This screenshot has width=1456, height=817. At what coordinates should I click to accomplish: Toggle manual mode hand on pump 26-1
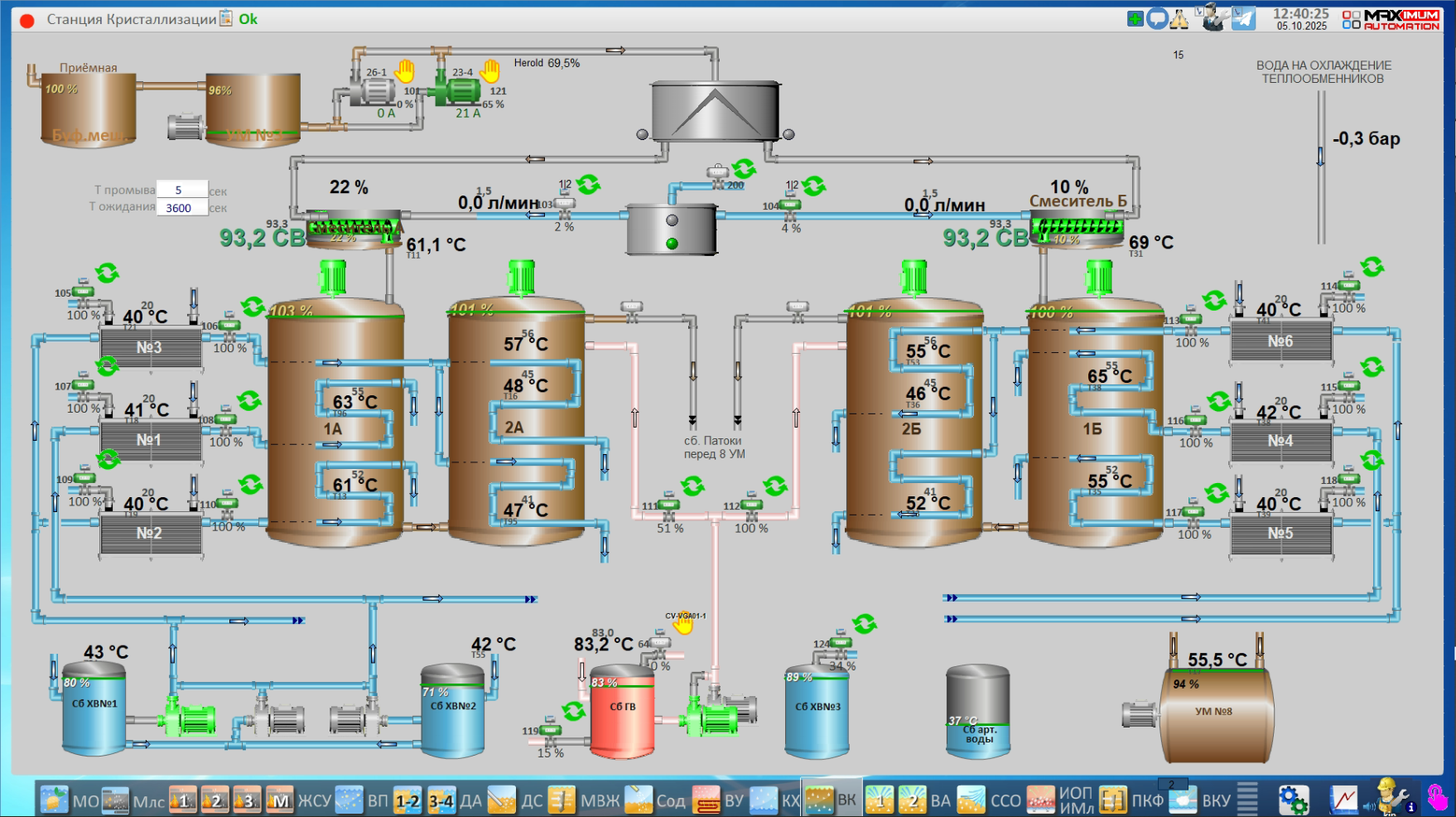[x=404, y=71]
